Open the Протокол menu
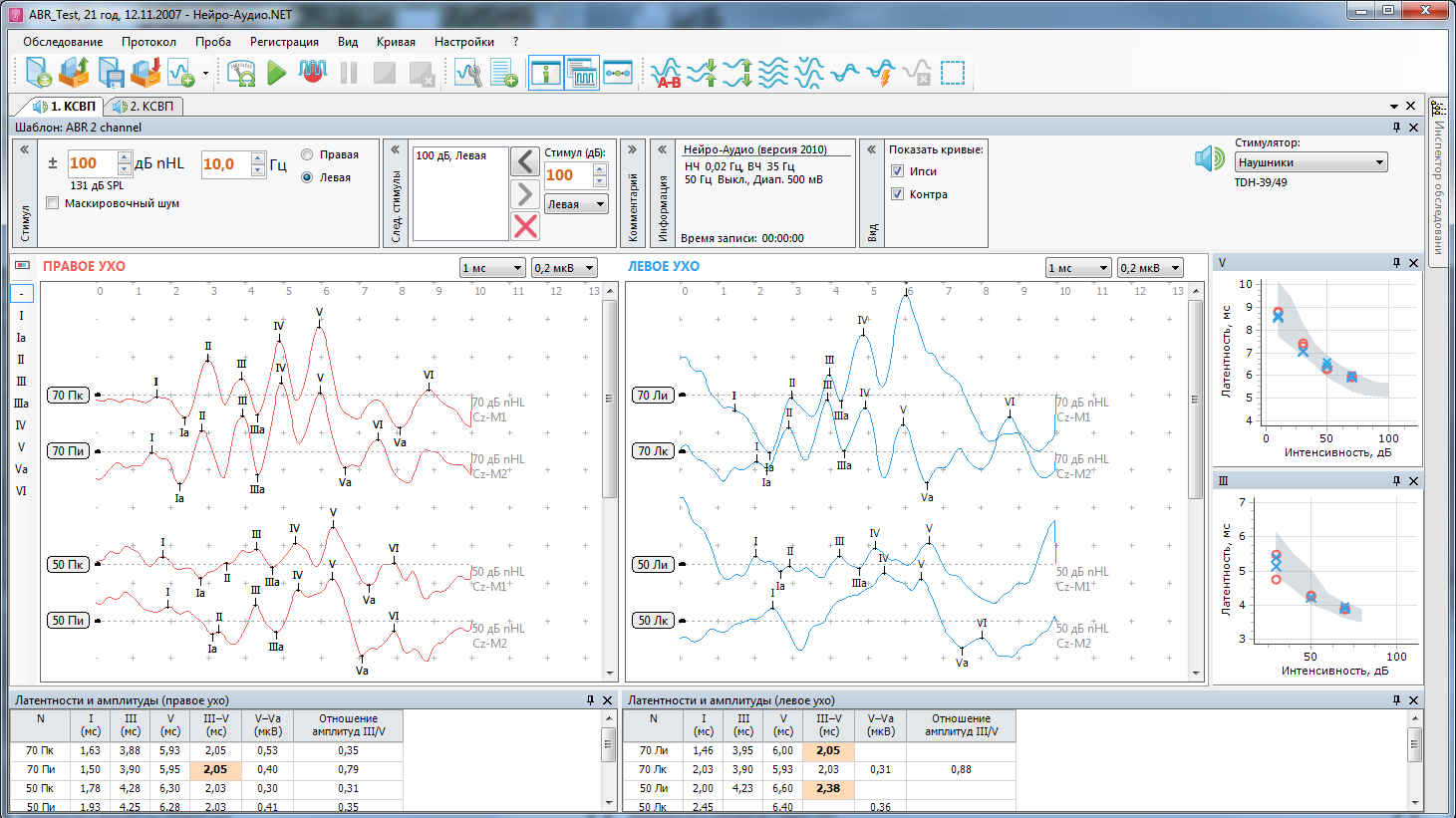This screenshot has height=818, width=1456. pos(148,42)
